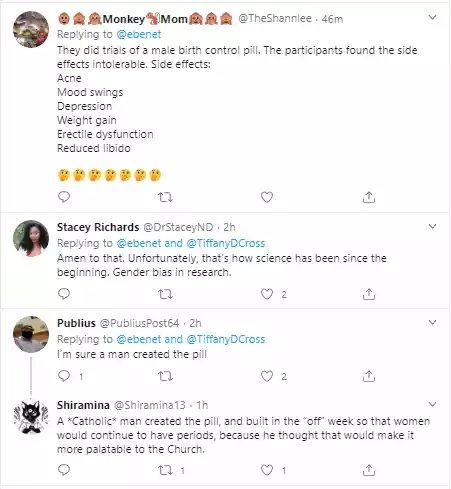
Task: Open dropdown chevron on Publius' tweet
Action: [432, 322]
